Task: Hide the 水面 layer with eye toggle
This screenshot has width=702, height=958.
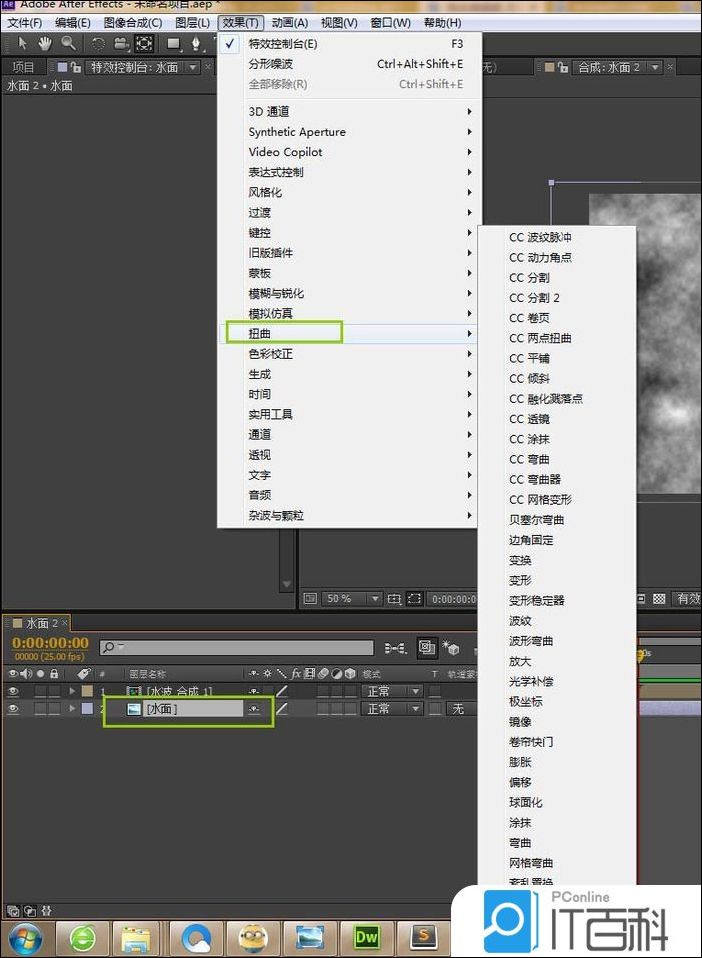Action: 14,708
